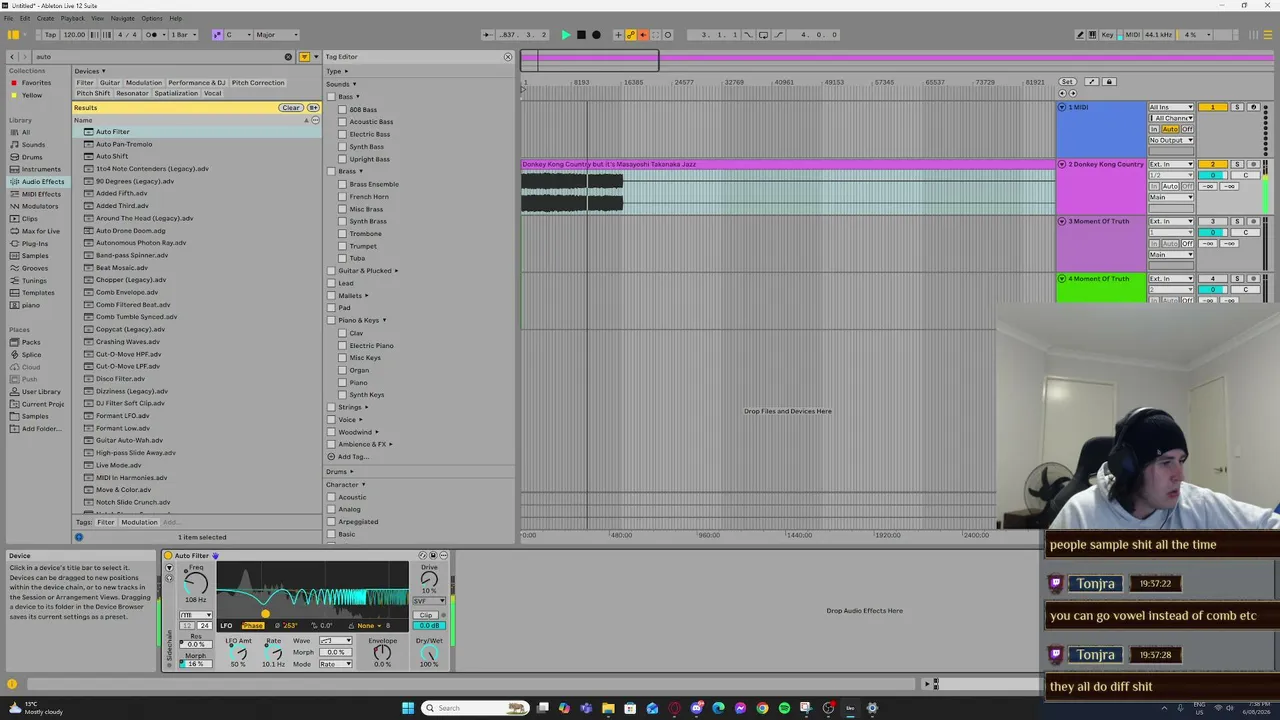The image size is (1280, 720).
Task: Expand the Guitar & Plucked tags
Action: [x=396, y=271]
